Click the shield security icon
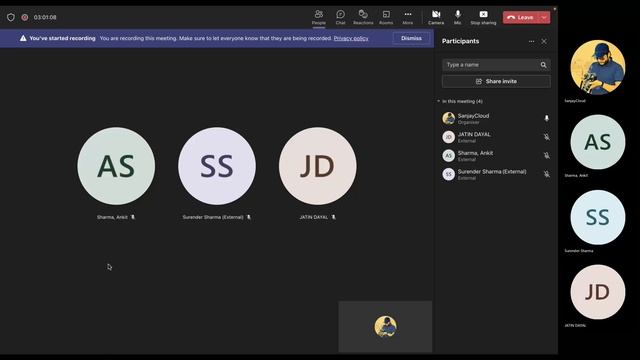 (11, 17)
